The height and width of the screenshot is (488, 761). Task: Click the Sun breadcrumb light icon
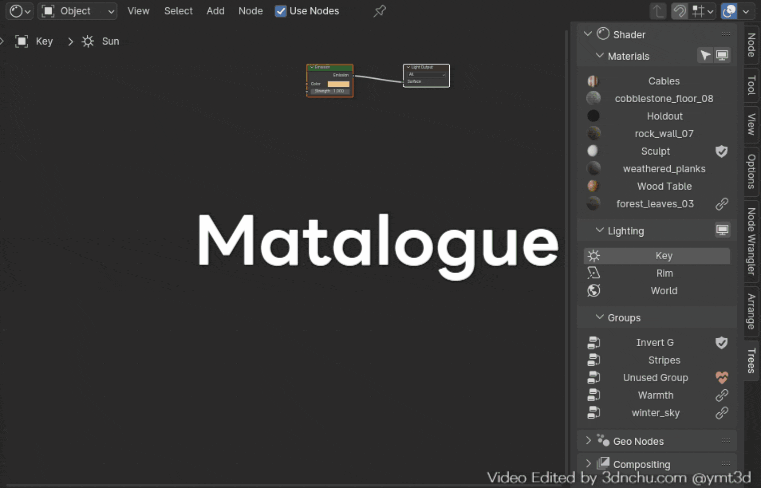pos(88,41)
